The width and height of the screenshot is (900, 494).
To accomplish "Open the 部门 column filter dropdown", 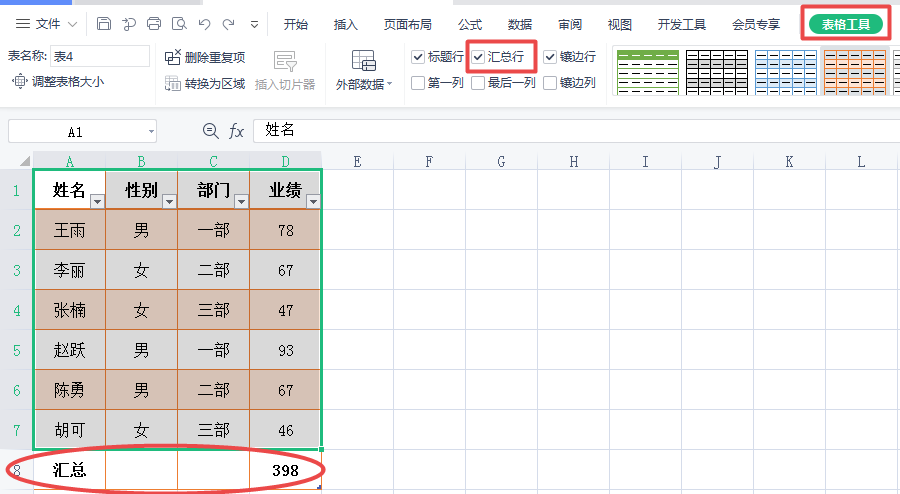I will tap(242, 201).
